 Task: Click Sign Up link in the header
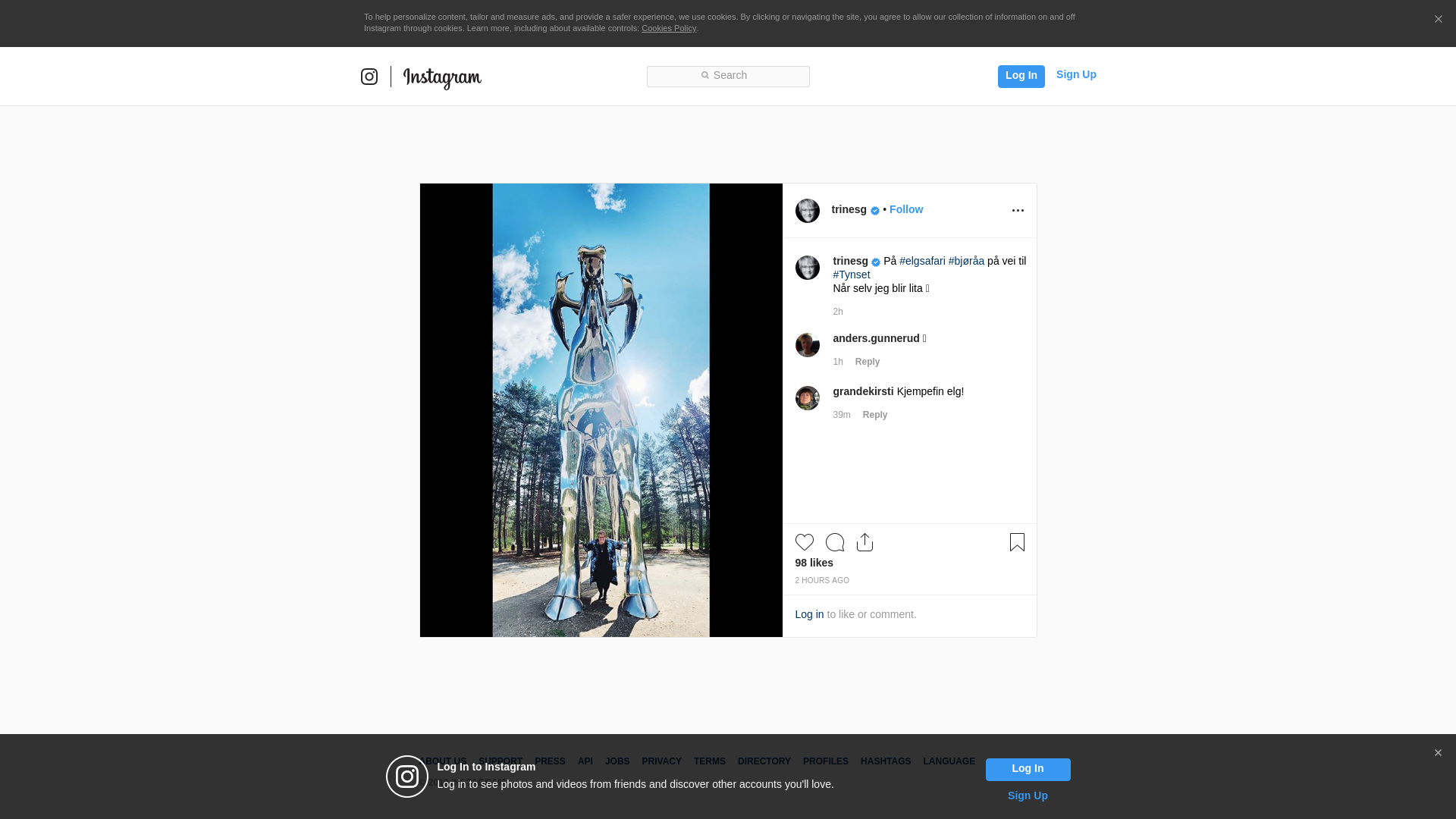pos(1075,74)
